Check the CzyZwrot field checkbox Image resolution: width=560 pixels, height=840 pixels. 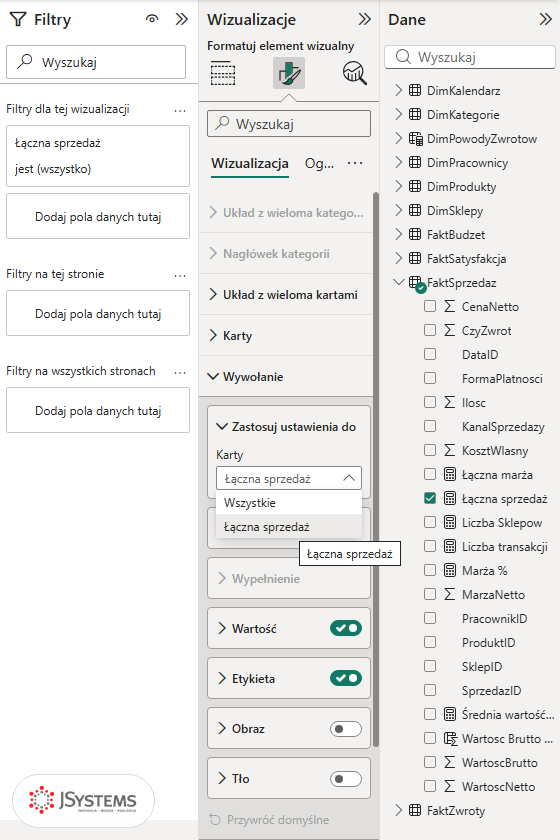tap(430, 330)
